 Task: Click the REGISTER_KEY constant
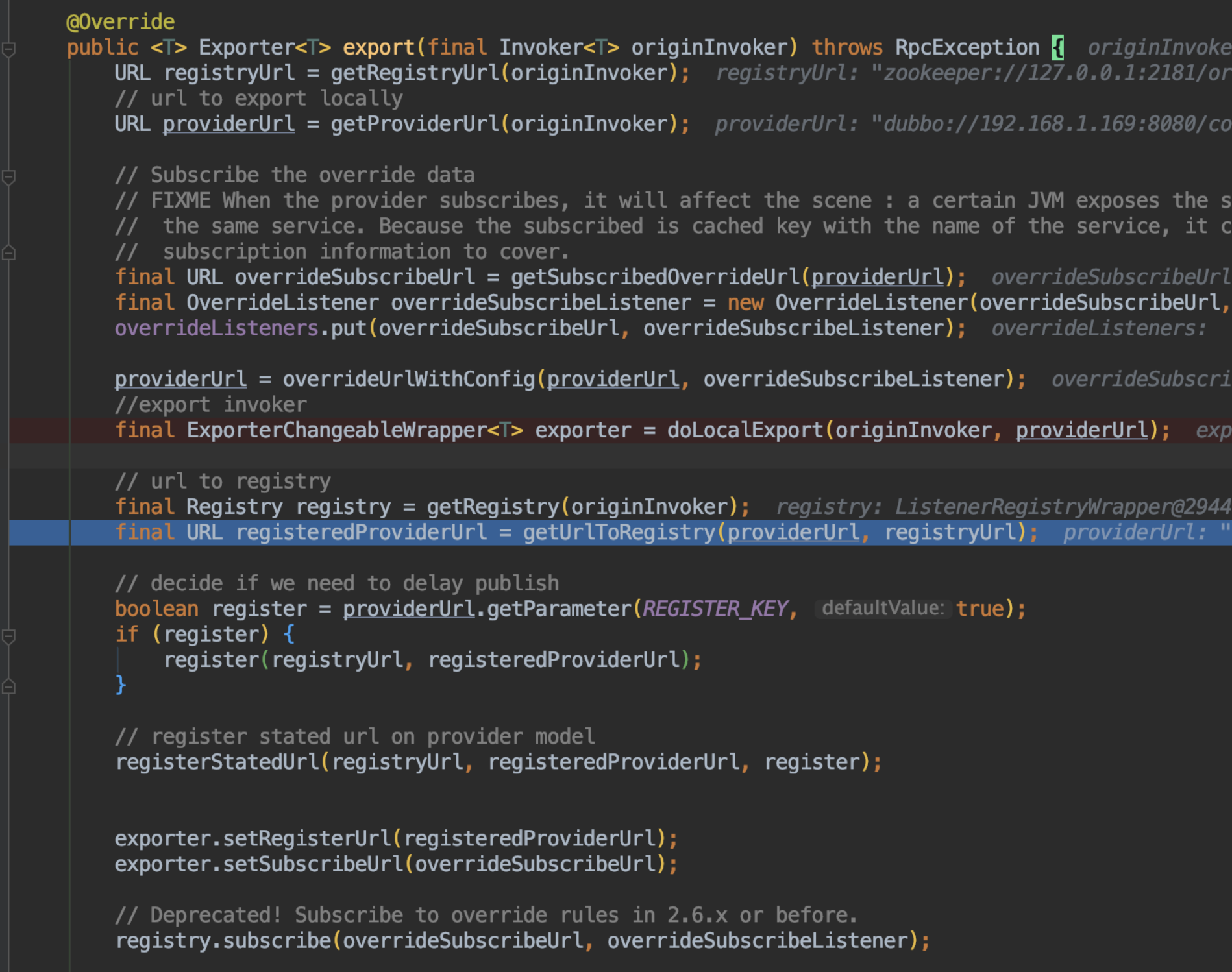coord(715,609)
